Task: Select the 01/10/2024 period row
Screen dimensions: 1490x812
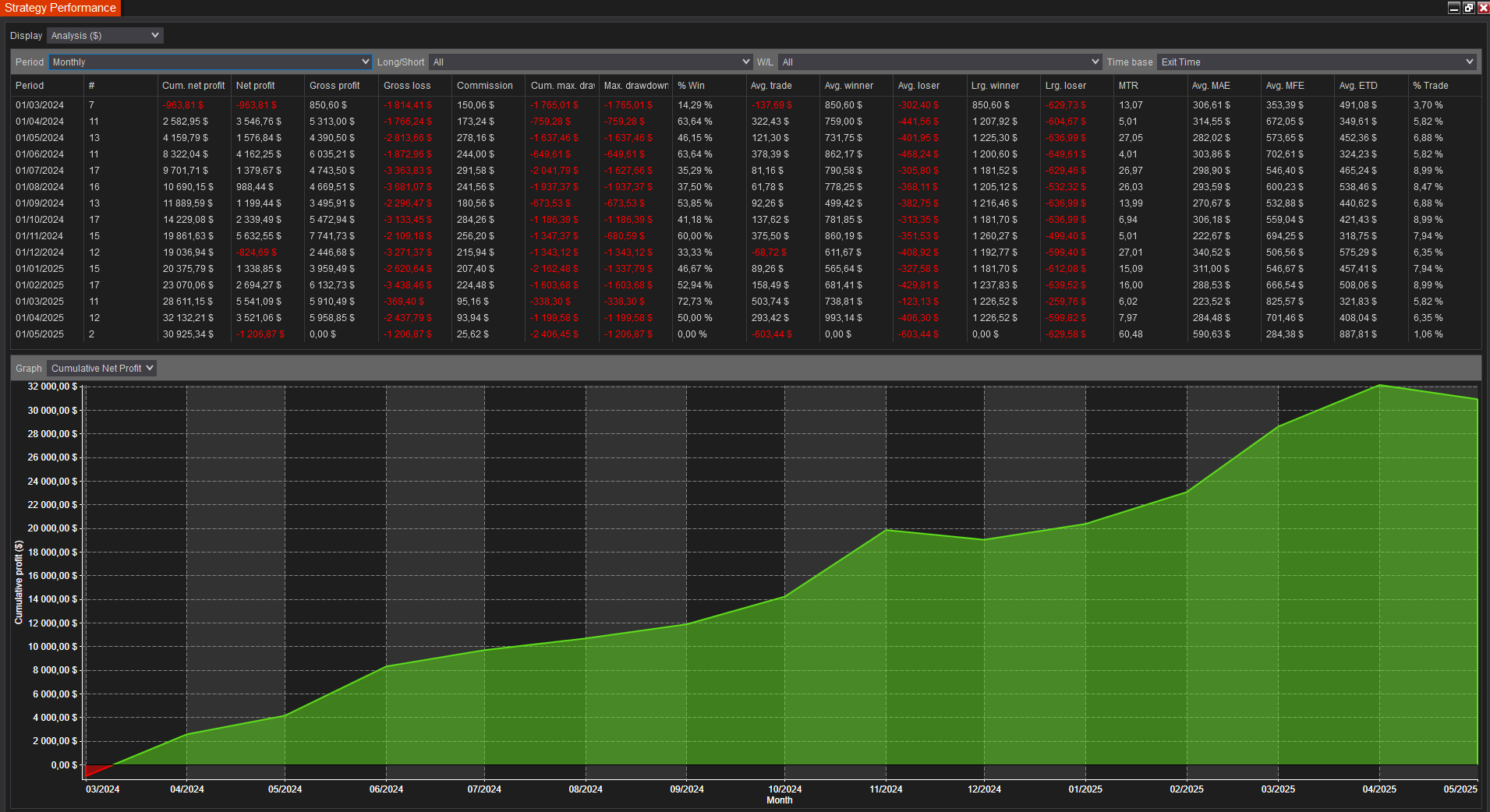Action: [x=745, y=220]
